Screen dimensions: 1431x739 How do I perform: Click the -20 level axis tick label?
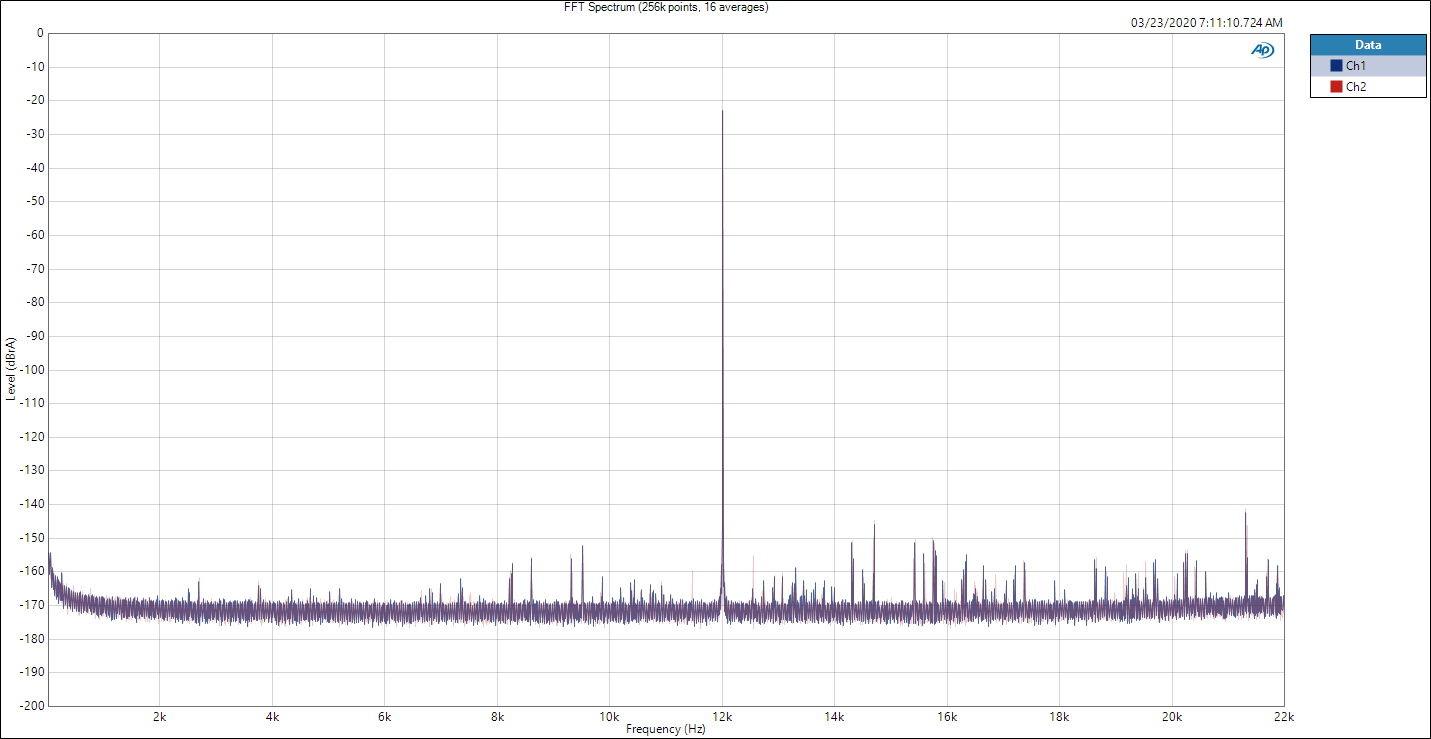coord(36,100)
